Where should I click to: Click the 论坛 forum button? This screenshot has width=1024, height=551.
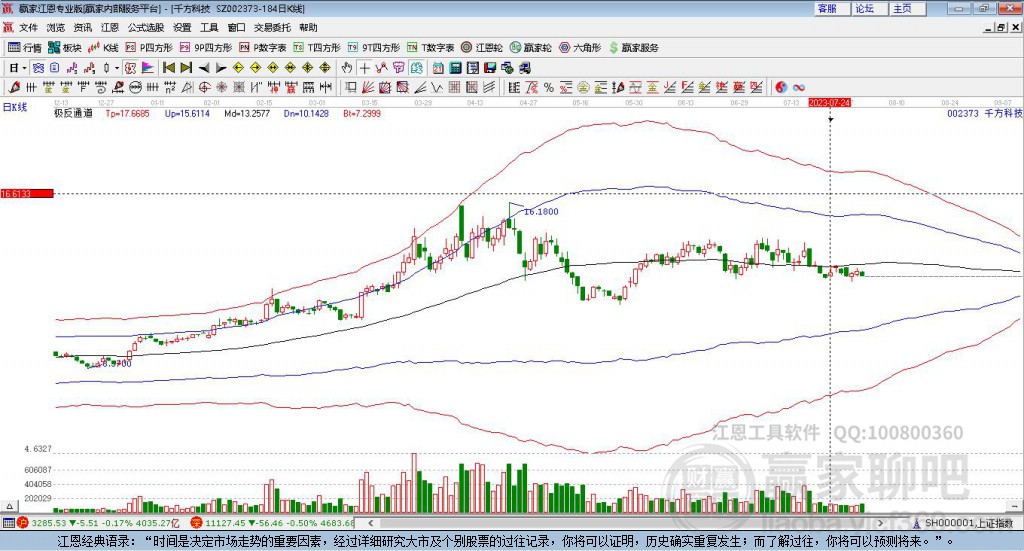[870, 8]
